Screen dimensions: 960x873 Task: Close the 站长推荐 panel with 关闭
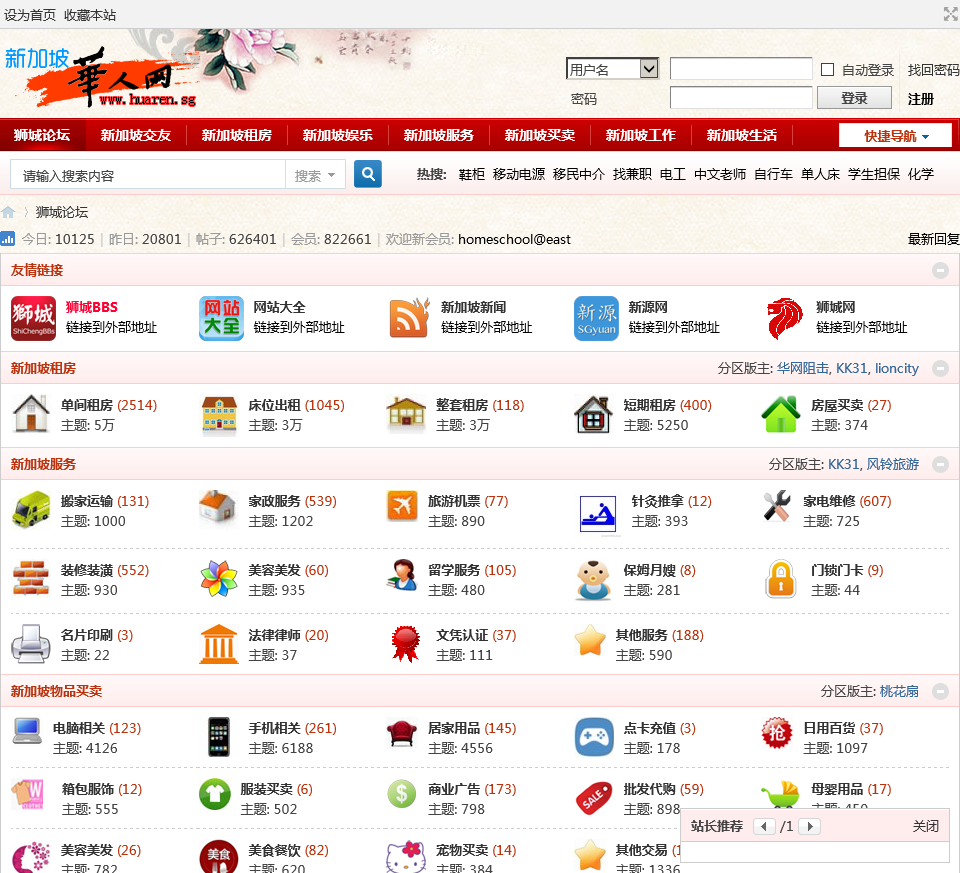tap(925, 826)
